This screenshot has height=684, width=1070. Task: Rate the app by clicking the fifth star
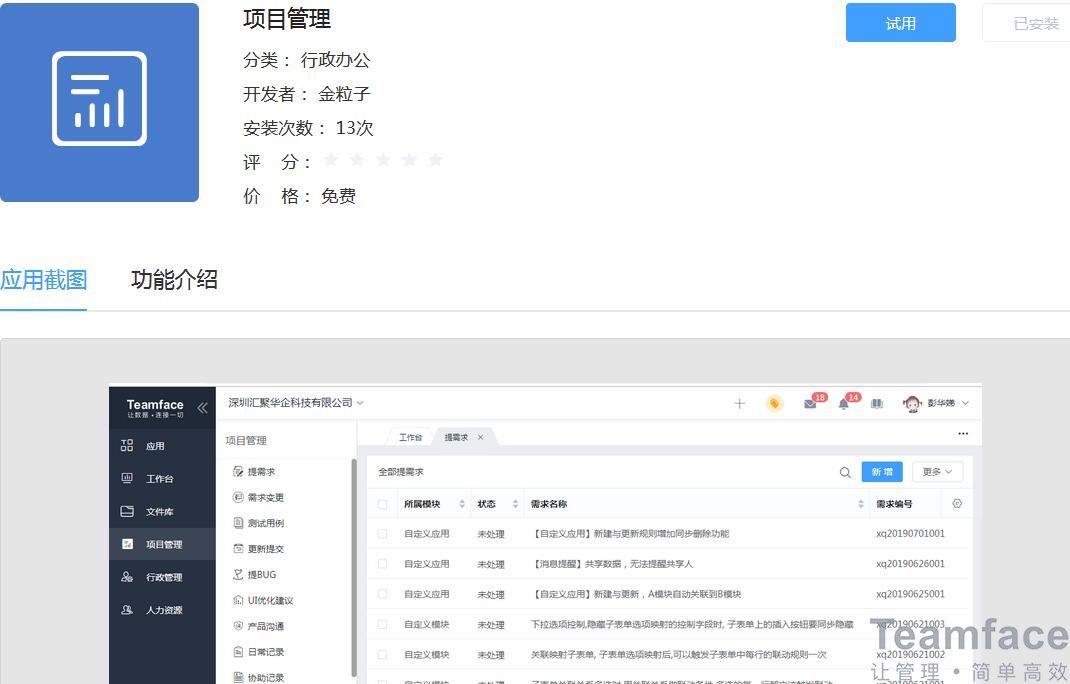(x=435, y=159)
